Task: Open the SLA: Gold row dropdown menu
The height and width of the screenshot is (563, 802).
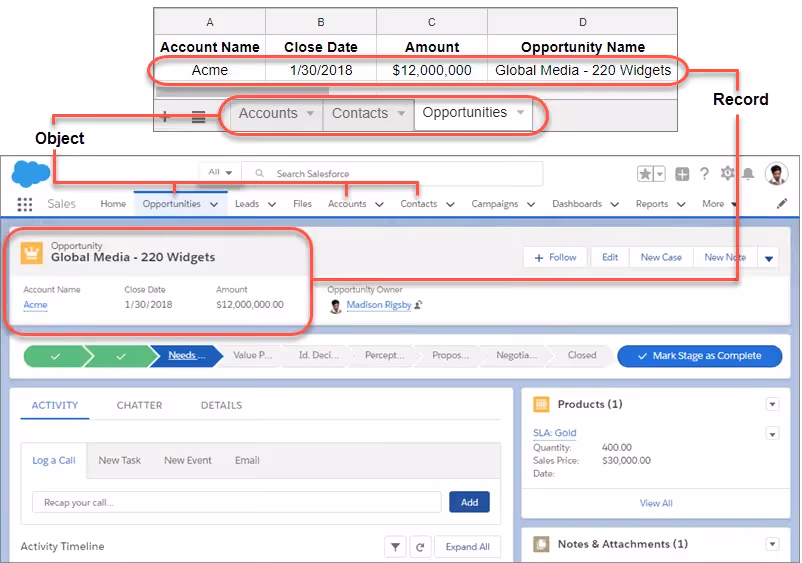Action: (x=772, y=434)
